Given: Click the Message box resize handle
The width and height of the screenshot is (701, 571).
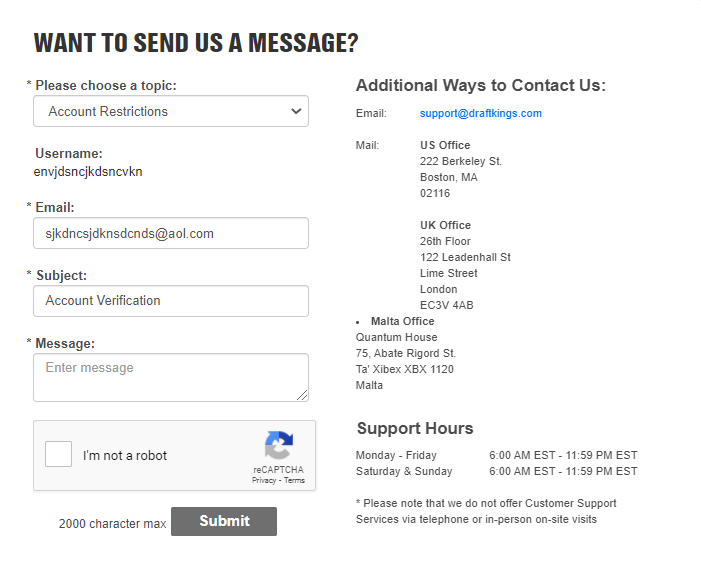Looking at the screenshot, I should pos(303,395).
